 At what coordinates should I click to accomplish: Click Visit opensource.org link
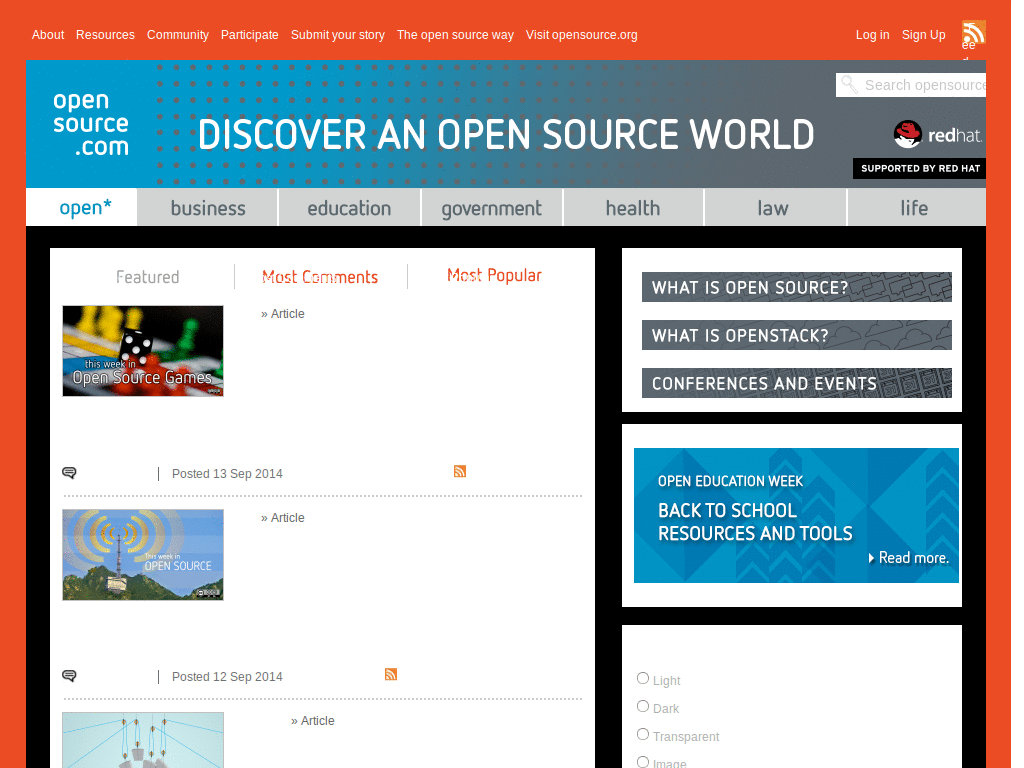581,35
